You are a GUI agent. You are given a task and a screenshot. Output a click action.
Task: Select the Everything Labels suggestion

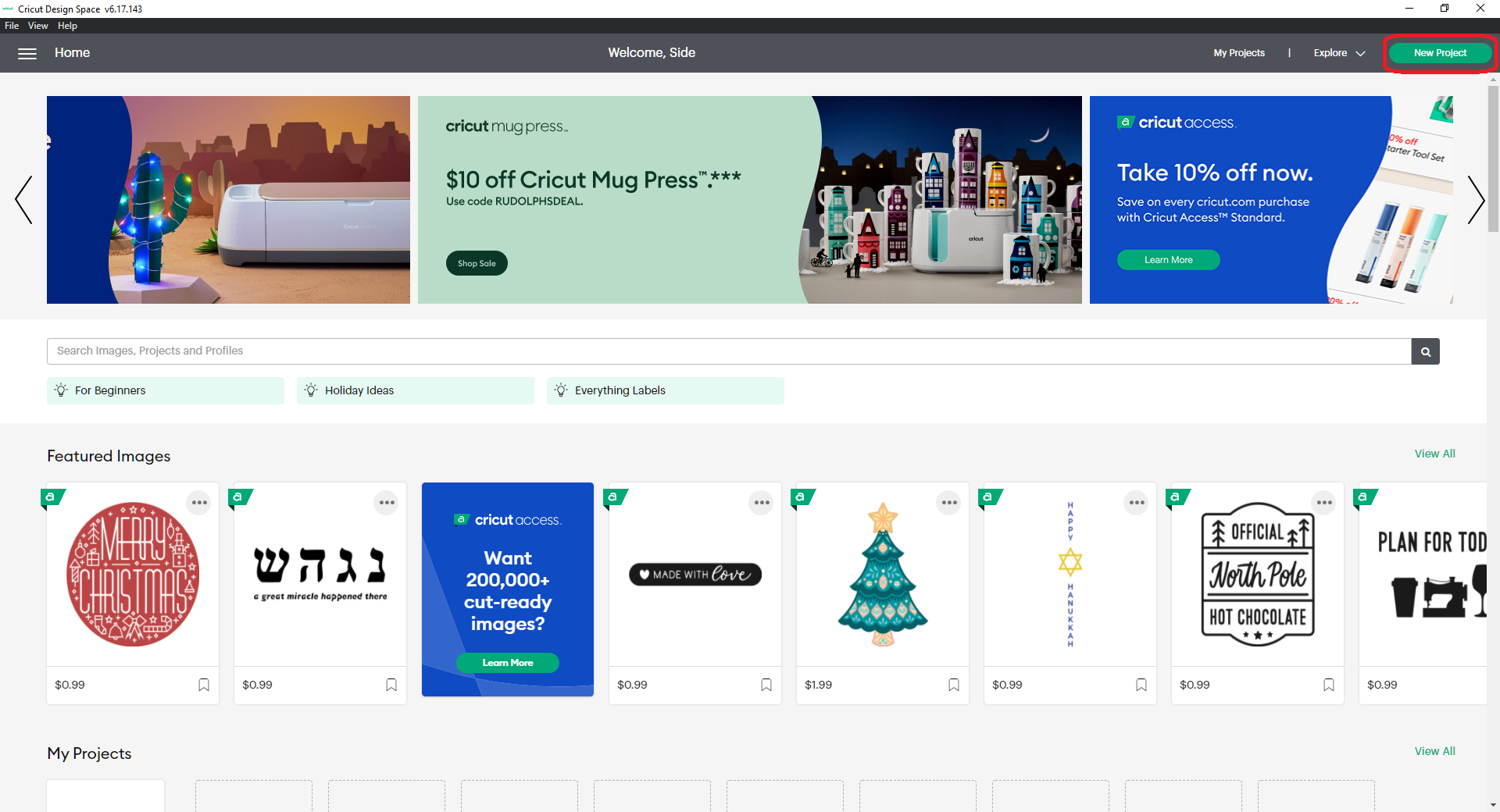666,390
